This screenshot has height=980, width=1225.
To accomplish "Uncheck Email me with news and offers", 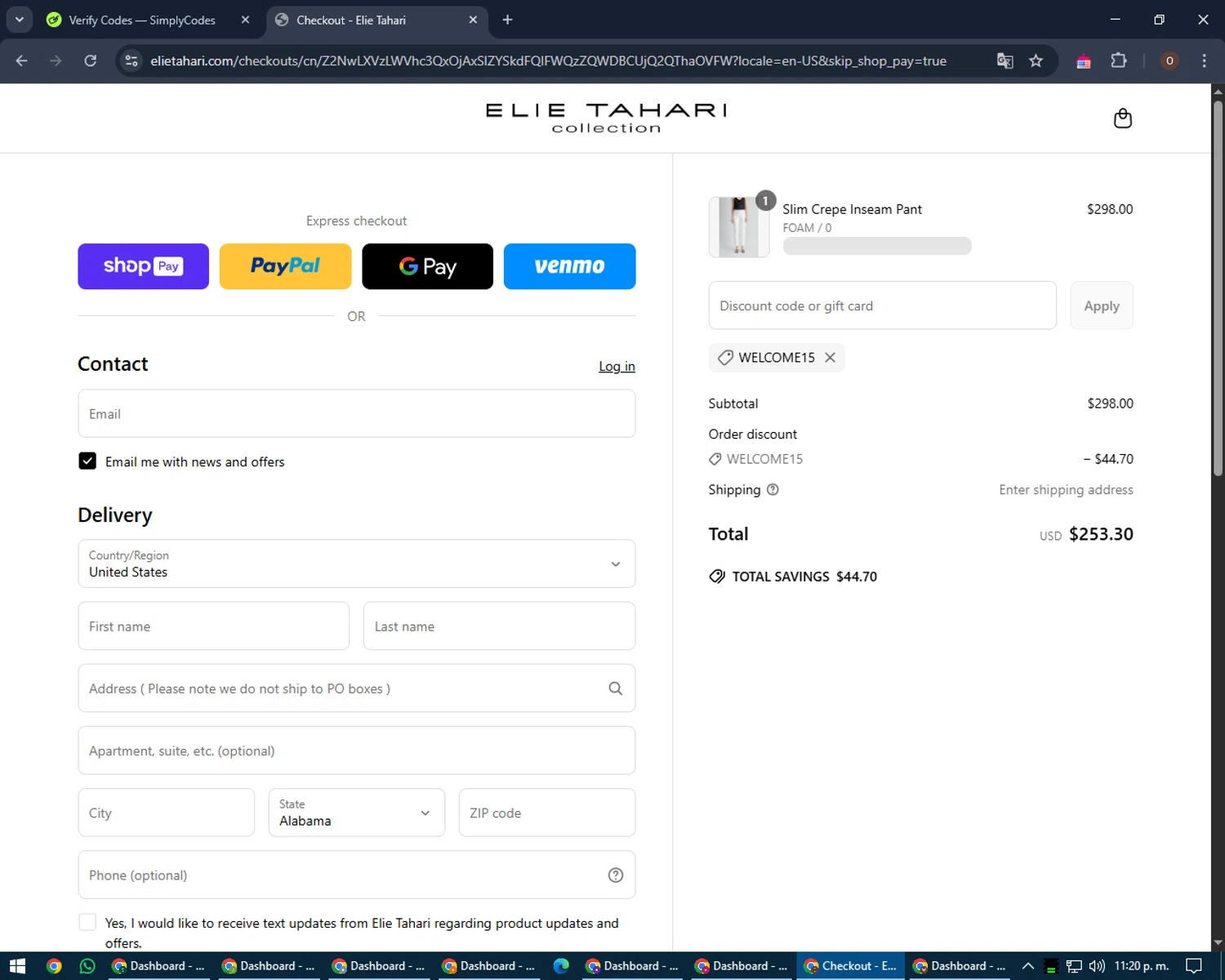I will pos(87,461).
